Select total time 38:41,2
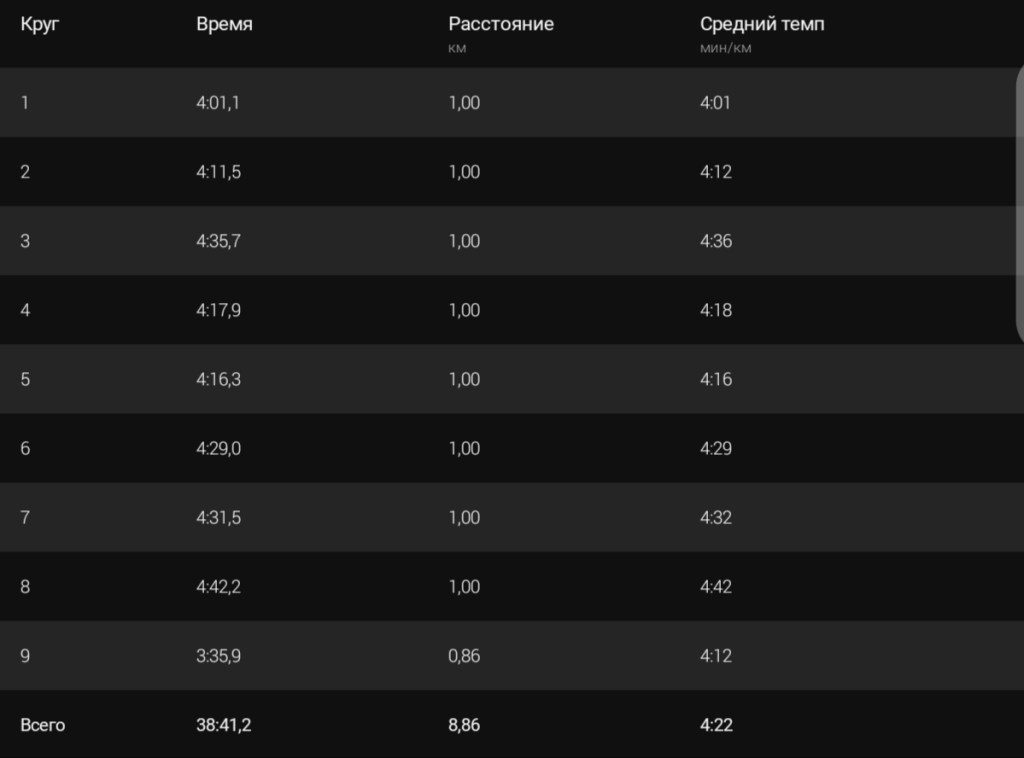The width and height of the screenshot is (1024, 758). click(223, 725)
